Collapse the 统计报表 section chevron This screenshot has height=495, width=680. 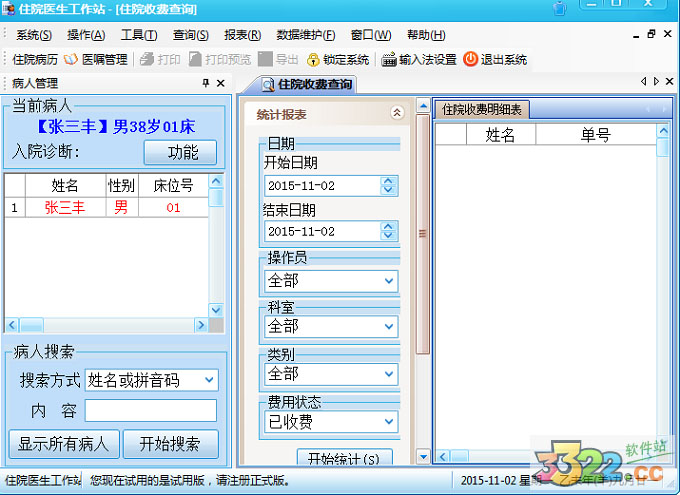click(397, 113)
